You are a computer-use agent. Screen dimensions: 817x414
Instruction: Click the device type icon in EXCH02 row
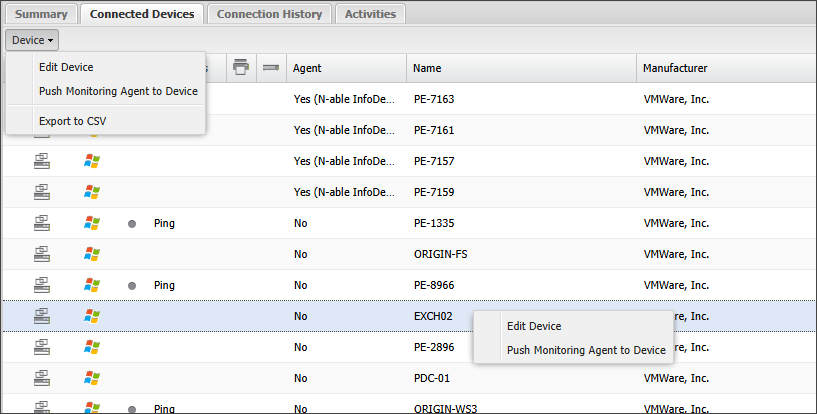(x=42, y=316)
